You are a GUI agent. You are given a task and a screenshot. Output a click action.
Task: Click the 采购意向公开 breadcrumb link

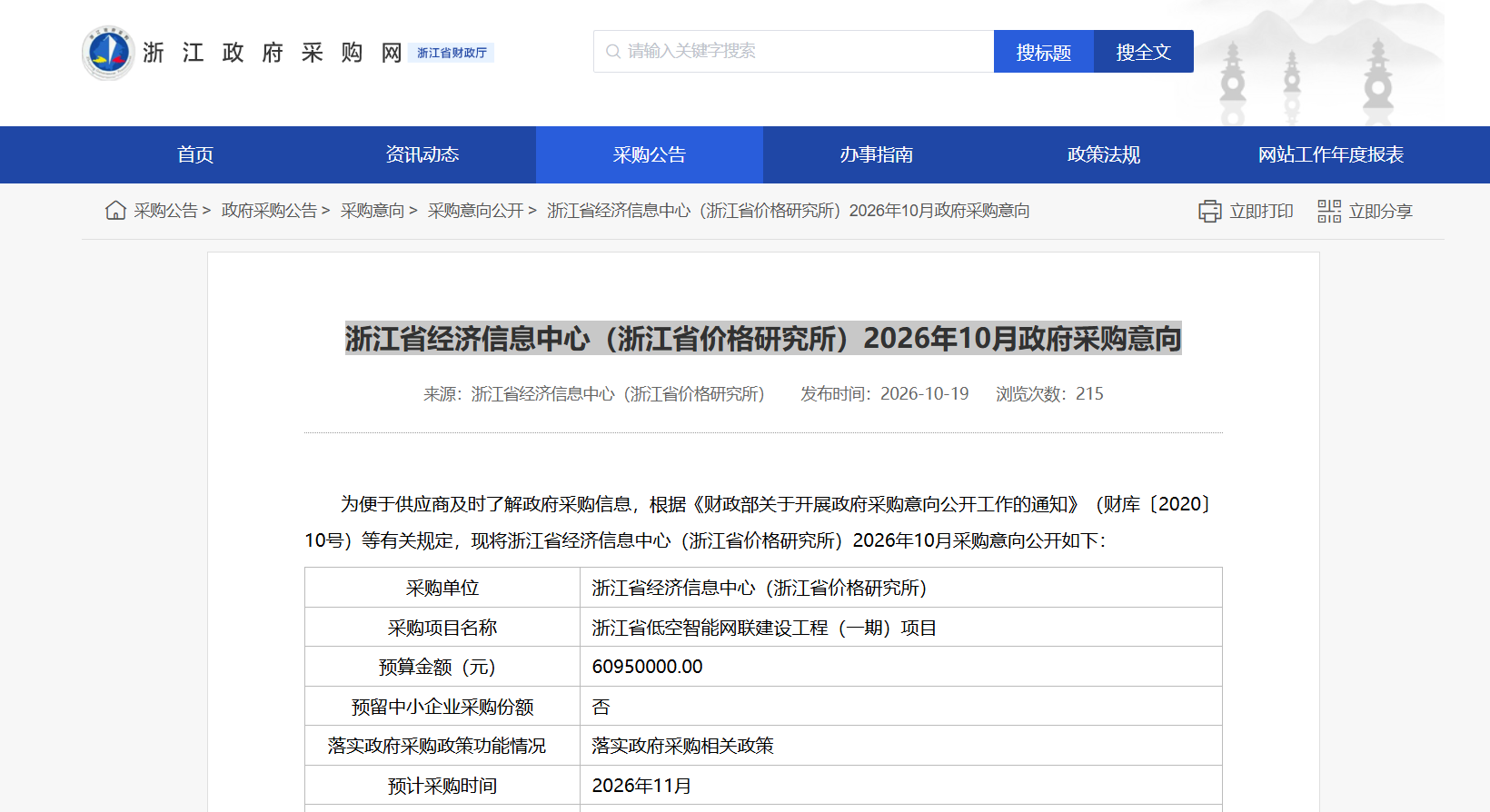(476, 211)
